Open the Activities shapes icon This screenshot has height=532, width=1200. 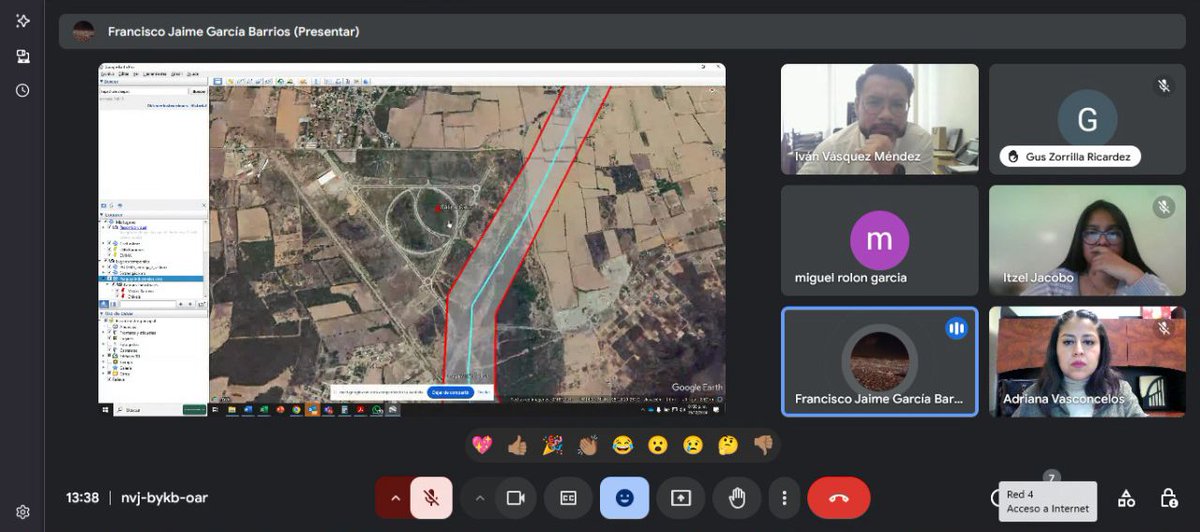coord(1126,498)
